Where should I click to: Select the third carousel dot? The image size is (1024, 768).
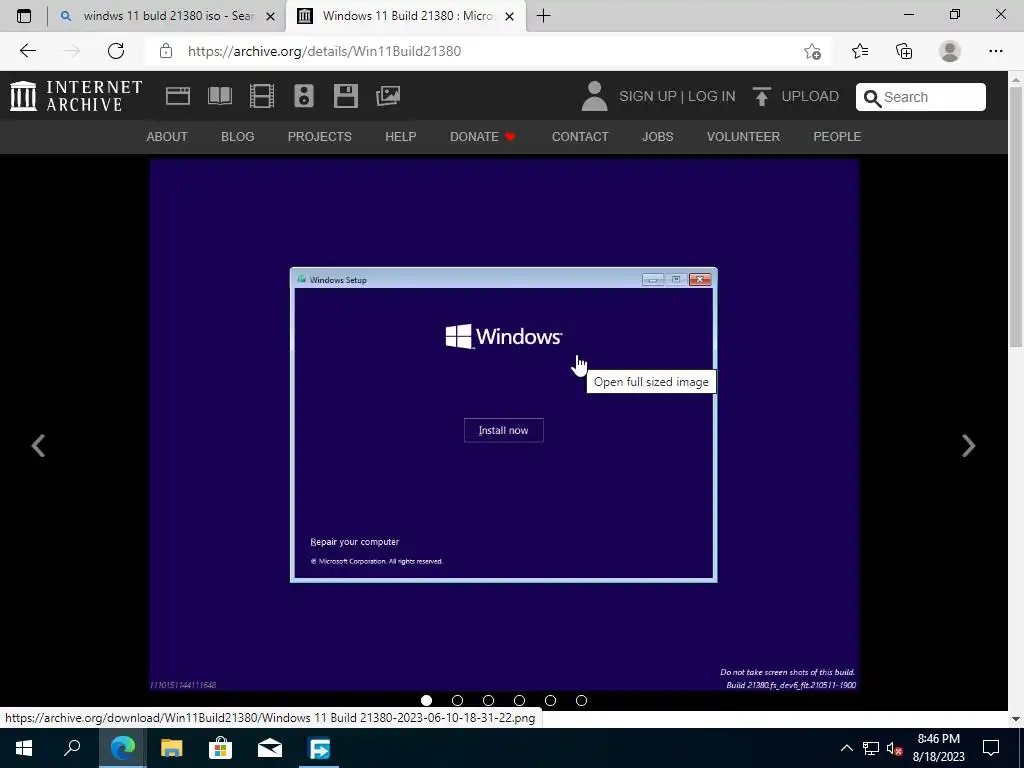[488, 700]
